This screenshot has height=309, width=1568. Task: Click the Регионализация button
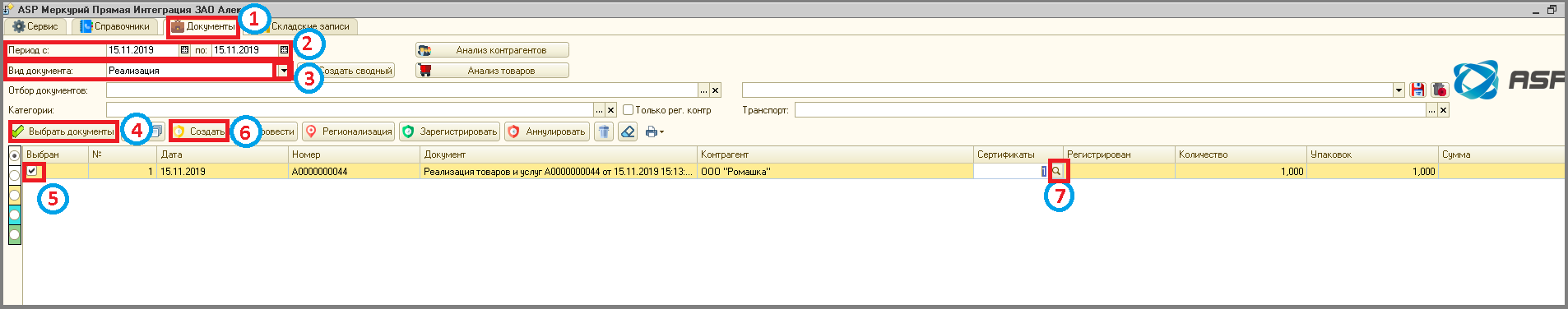coord(349,131)
